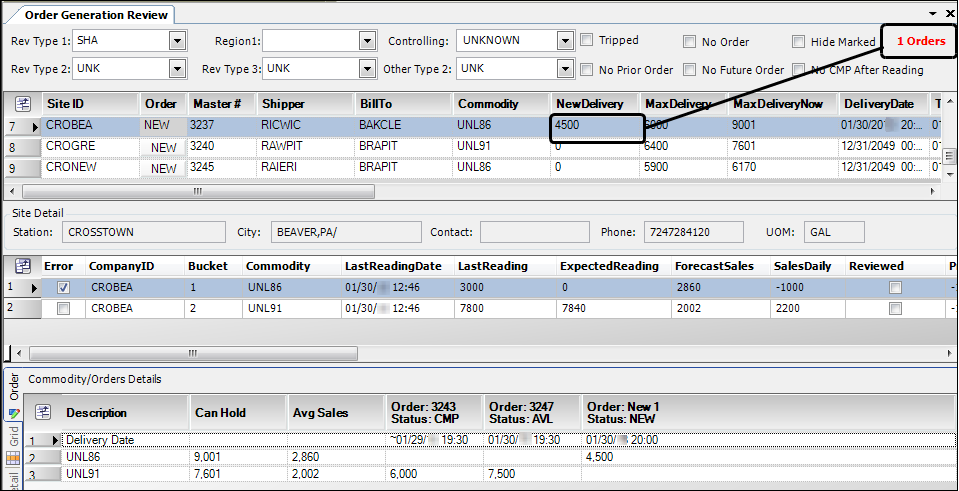Toggle the No Future Order checkbox
Image resolution: width=959 pixels, height=491 pixels.
click(690, 70)
